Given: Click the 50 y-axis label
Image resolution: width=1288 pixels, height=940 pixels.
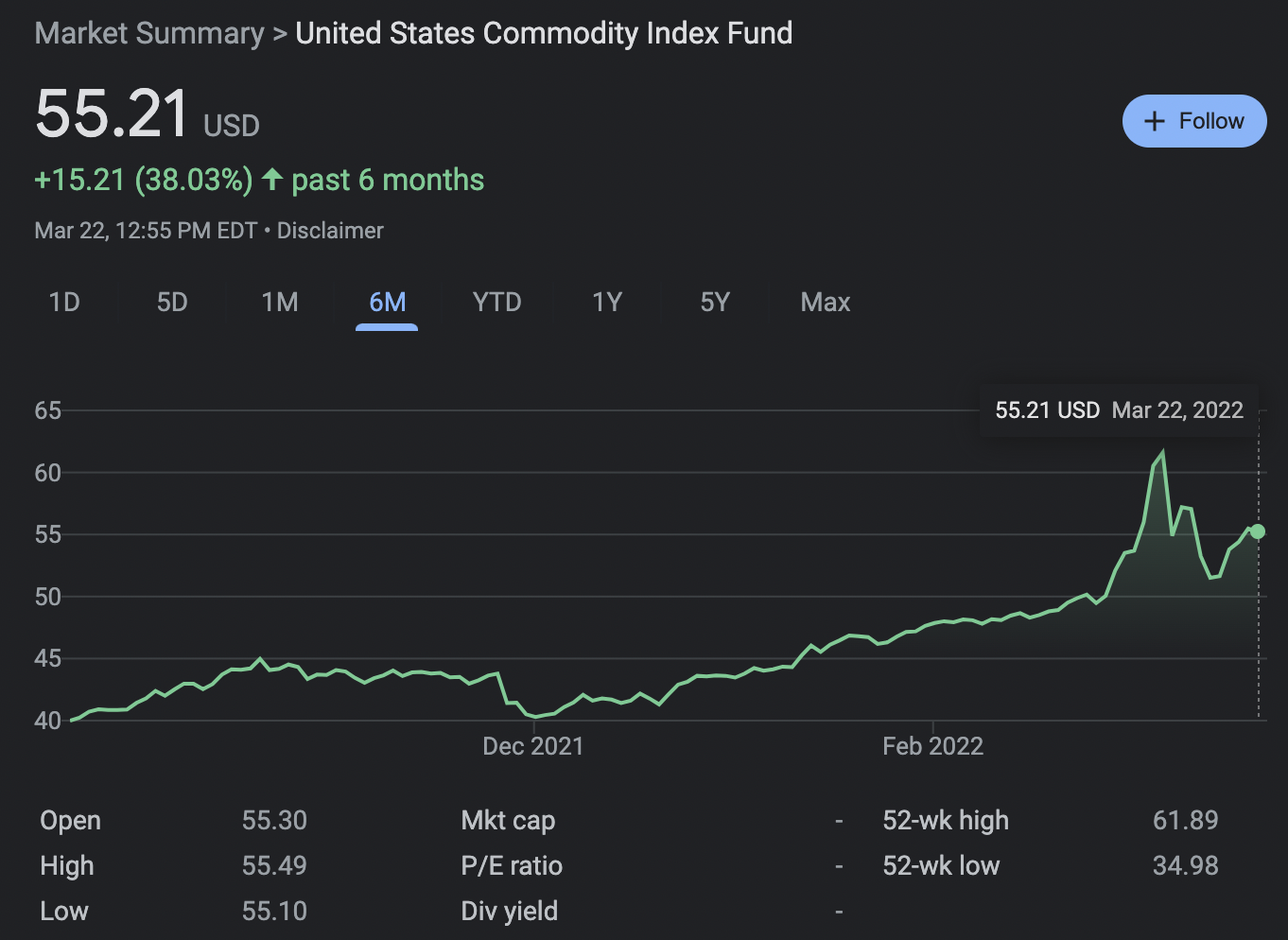Looking at the screenshot, I should 48,597.
